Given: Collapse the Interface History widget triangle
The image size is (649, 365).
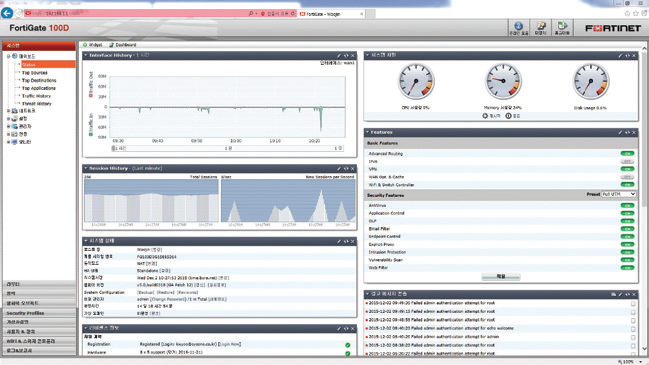Looking at the screenshot, I should (86, 55).
